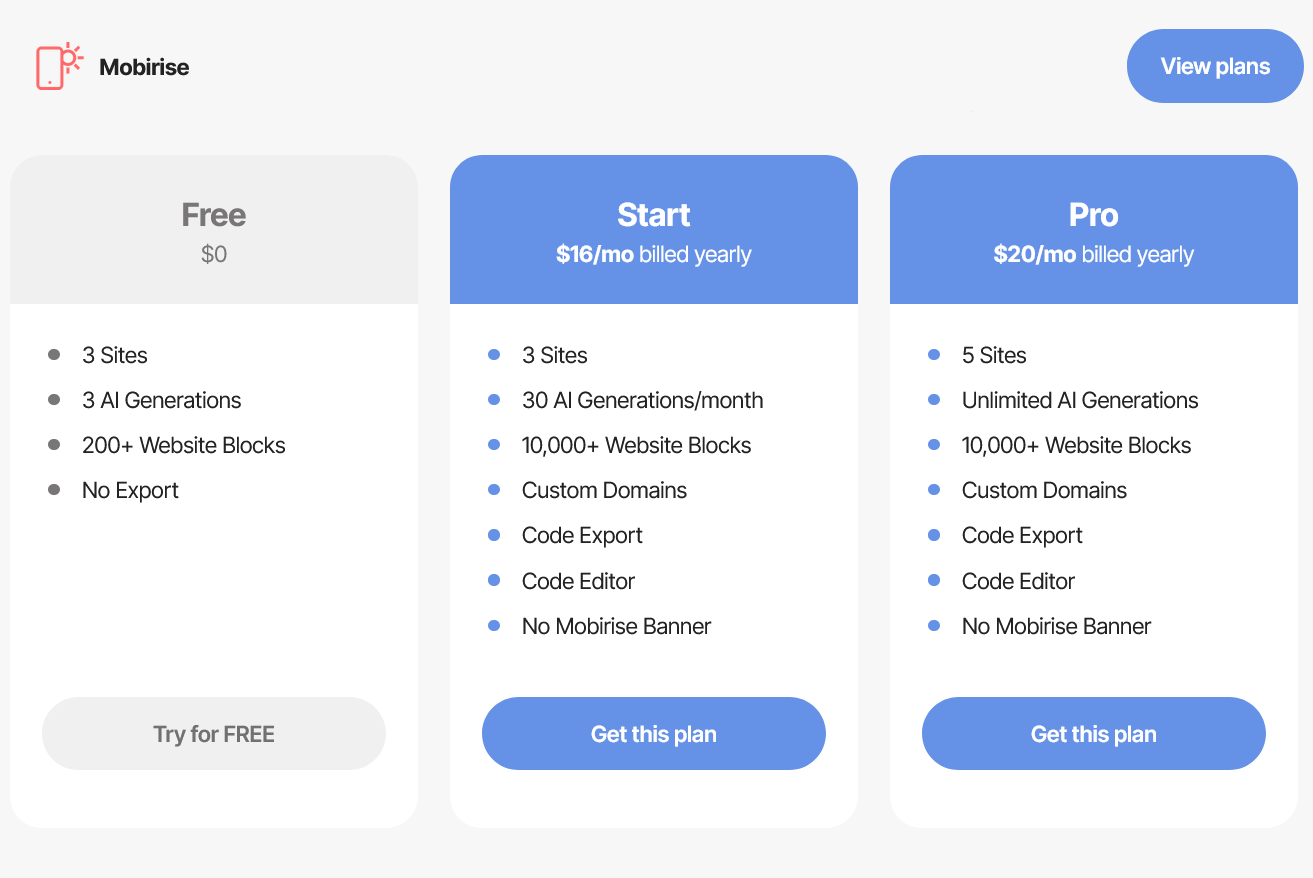
Task: Click bullet beside Unlimited AI Generations
Action: coord(934,400)
